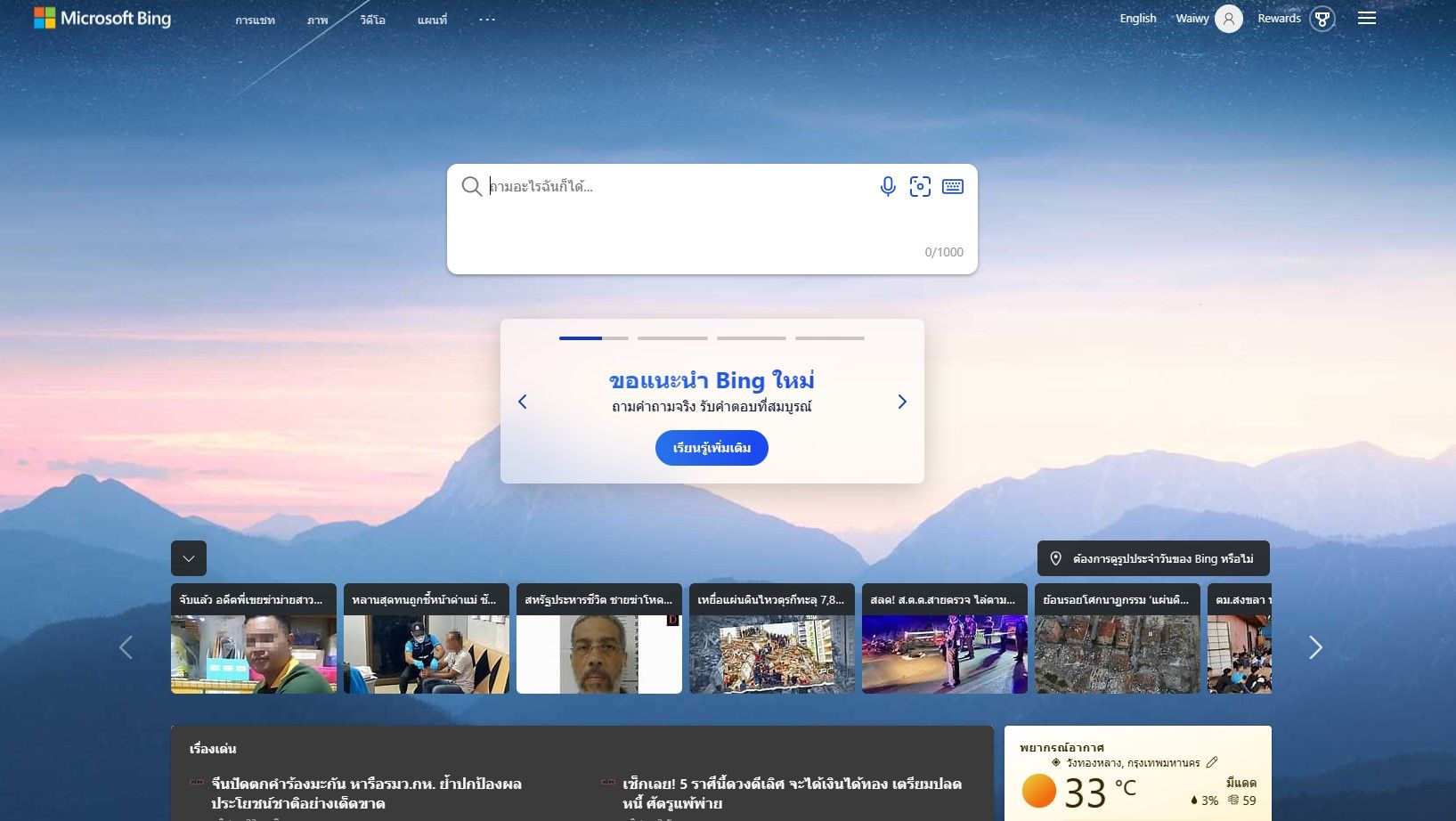Open the การแชท tab

(254, 20)
